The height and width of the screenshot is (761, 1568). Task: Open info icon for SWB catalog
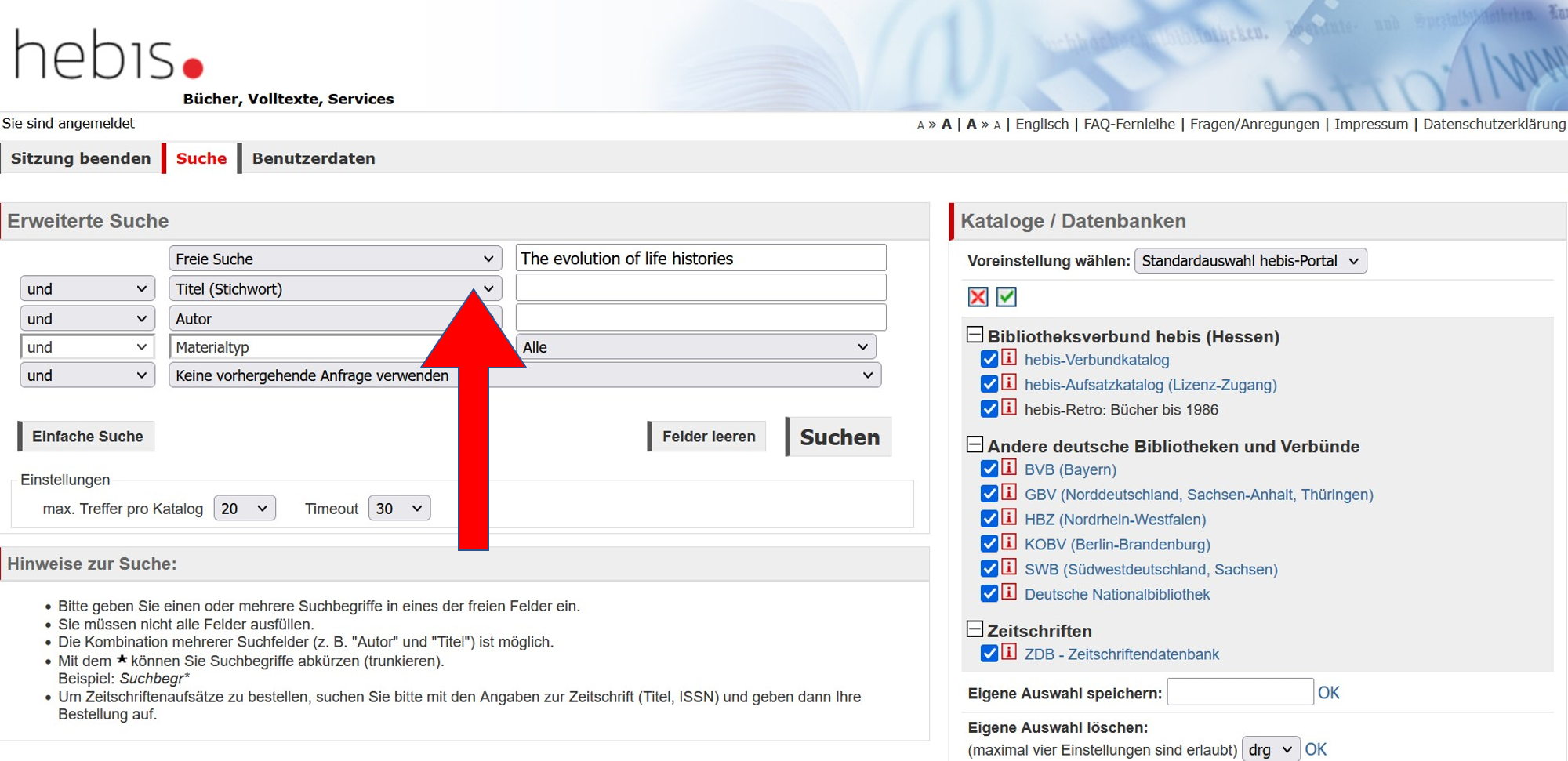coord(1009,568)
